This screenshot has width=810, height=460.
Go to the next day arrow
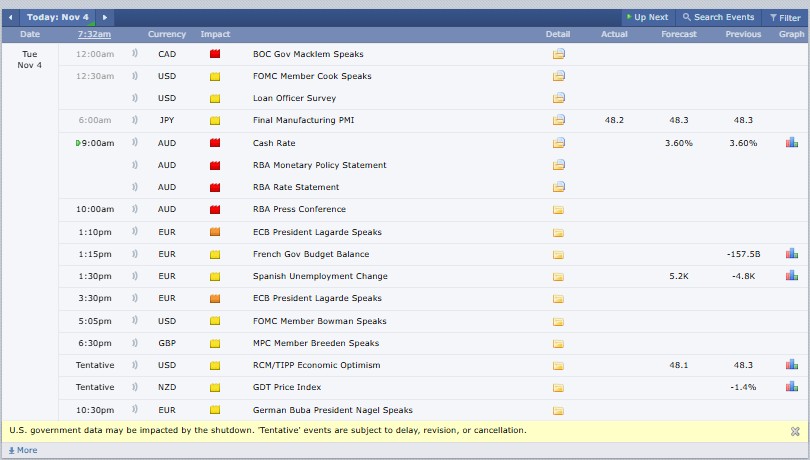pyautogui.click(x=106, y=17)
